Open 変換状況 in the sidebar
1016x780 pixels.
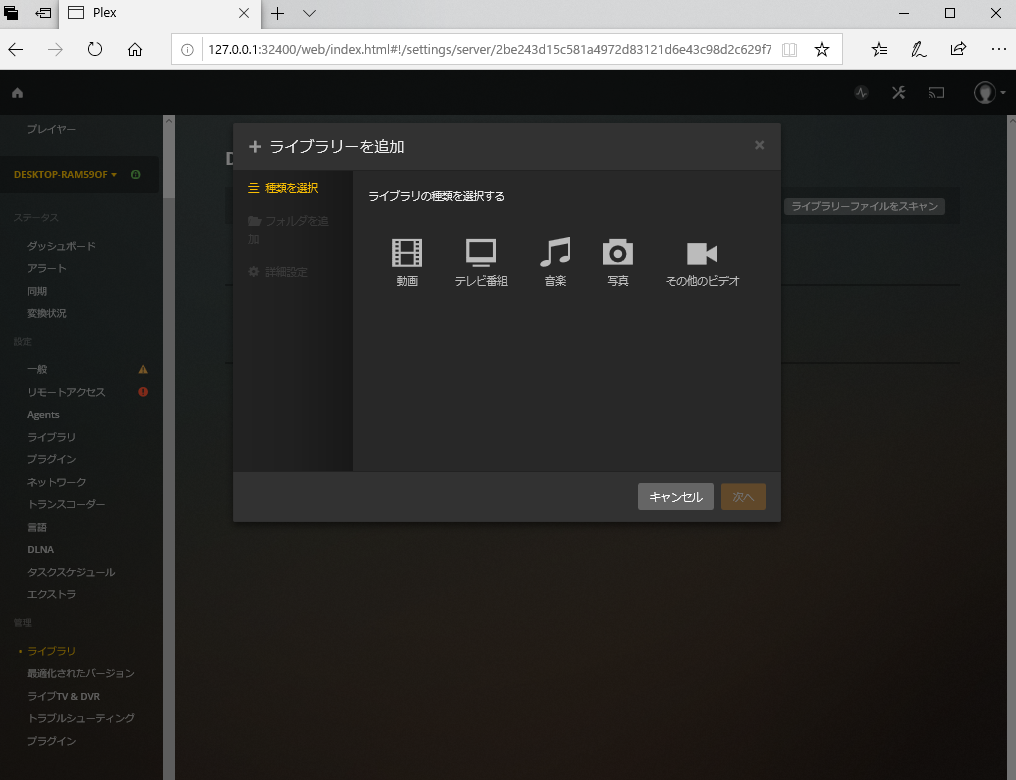click(47, 314)
